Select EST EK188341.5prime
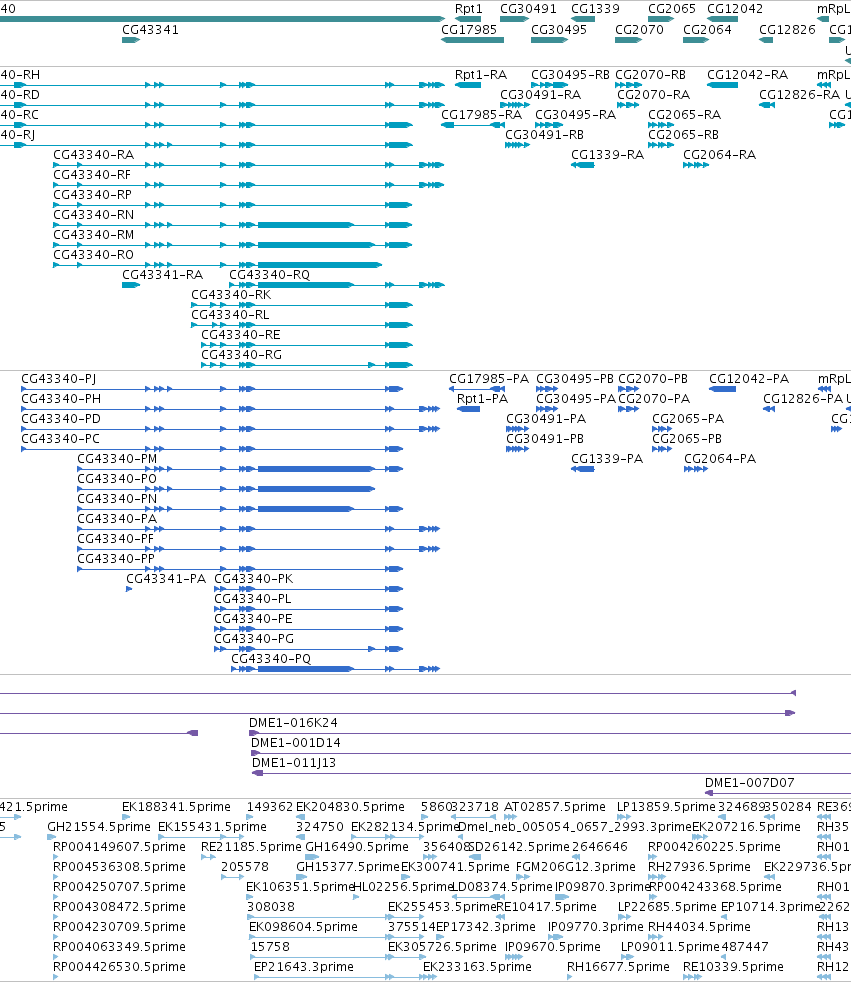The image size is (851, 982). (176, 807)
